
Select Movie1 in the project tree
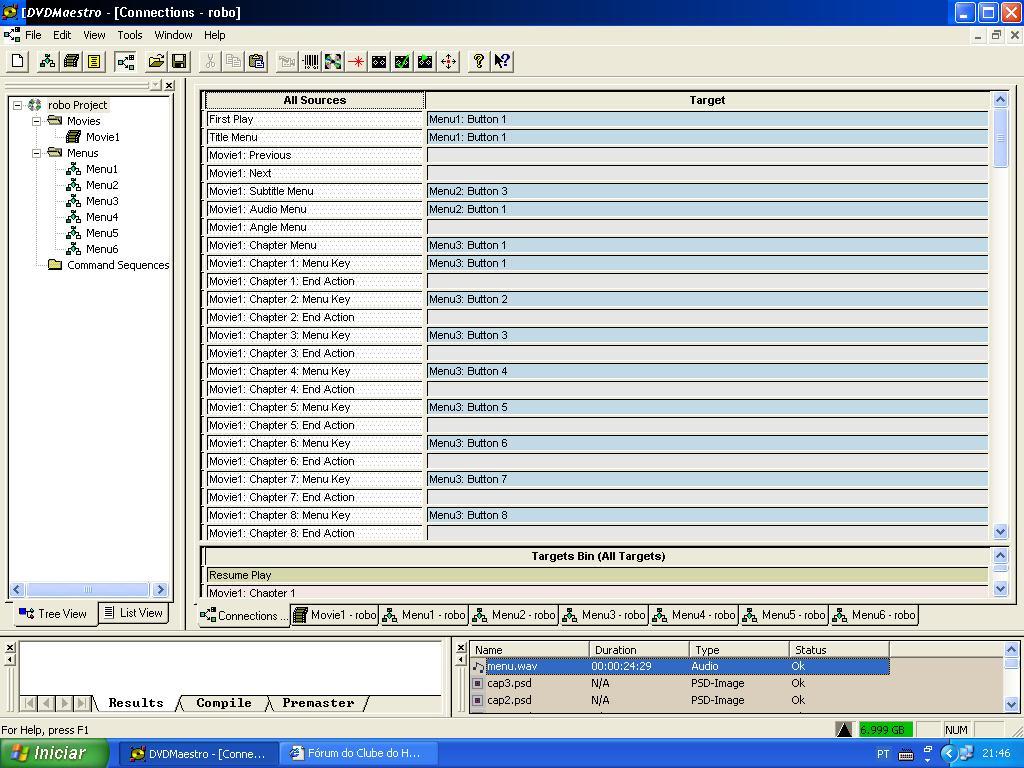tap(103, 137)
